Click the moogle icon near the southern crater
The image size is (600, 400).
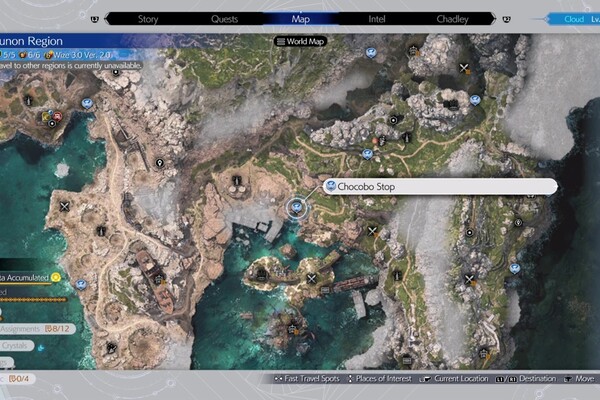coord(111,348)
